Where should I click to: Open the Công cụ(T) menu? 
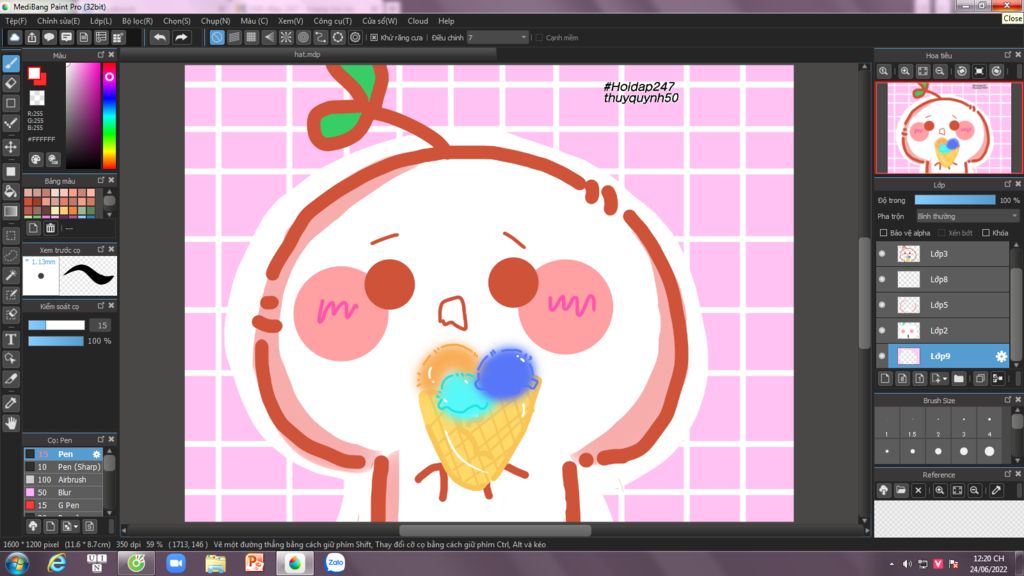click(x=332, y=21)
